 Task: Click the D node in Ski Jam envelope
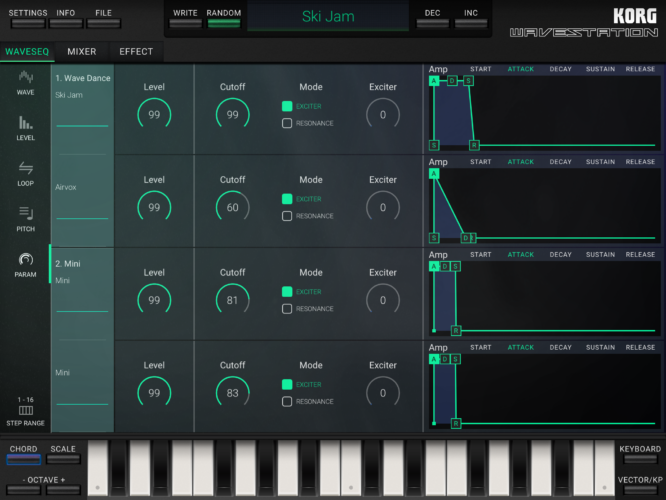[x=452, y=81]
